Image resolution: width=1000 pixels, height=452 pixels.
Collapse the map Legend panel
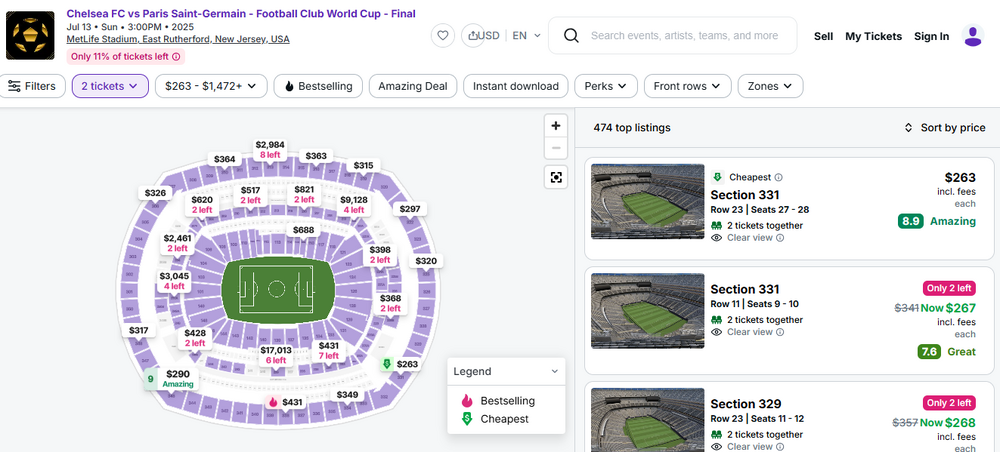coord(555,371)
